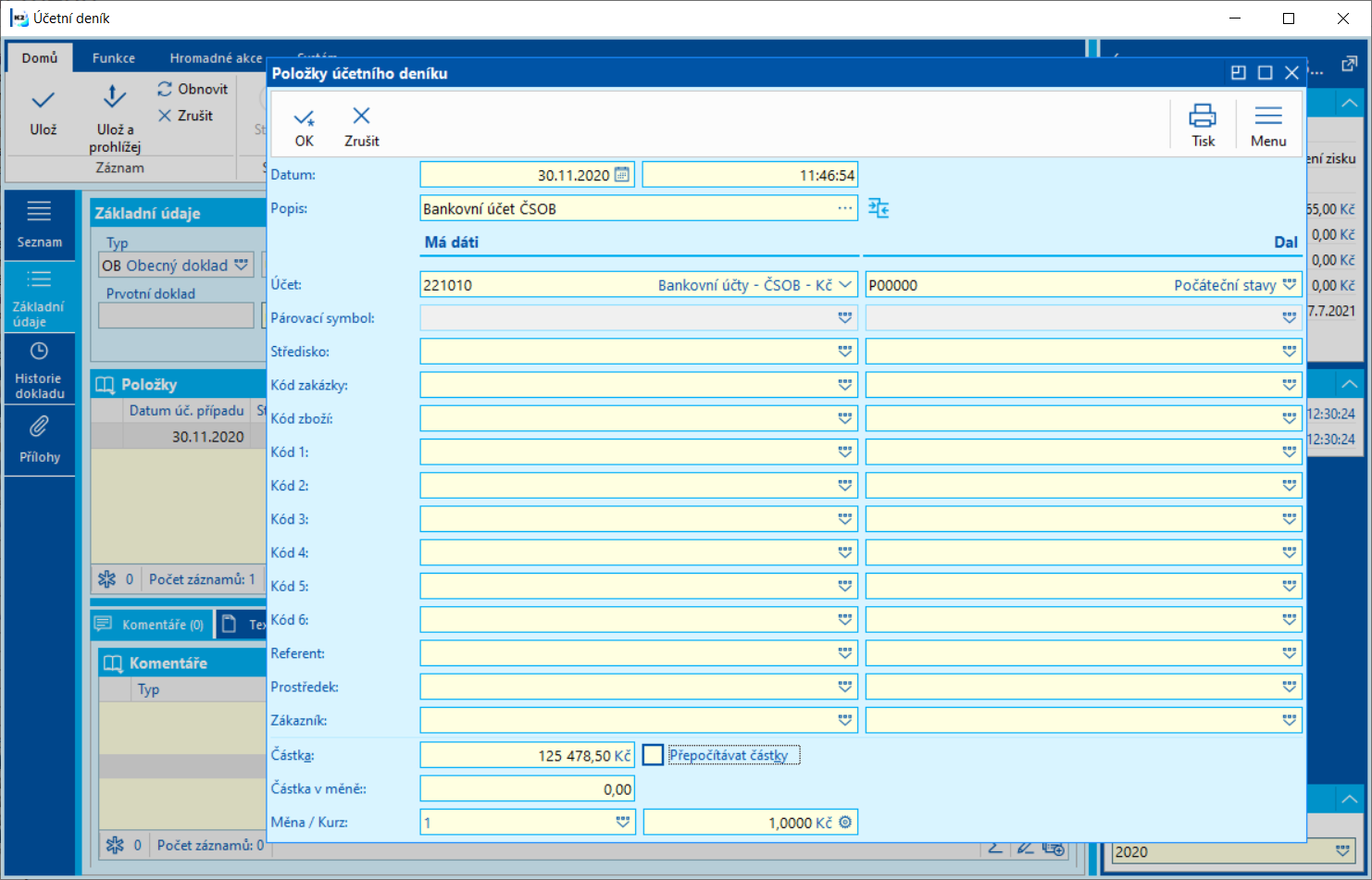
Task: Click the Zrušit X icon in dialog toolbar
Action: coord(361,116)
